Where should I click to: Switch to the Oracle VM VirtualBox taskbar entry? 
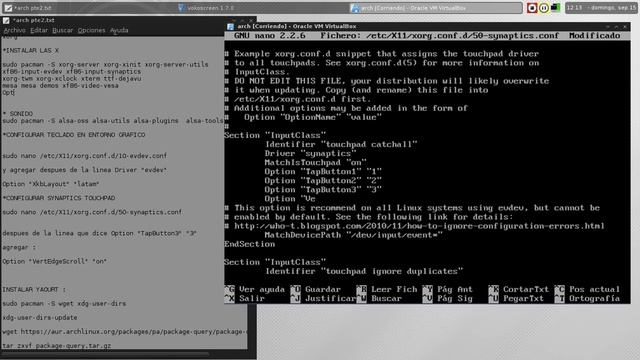point(436,8)
